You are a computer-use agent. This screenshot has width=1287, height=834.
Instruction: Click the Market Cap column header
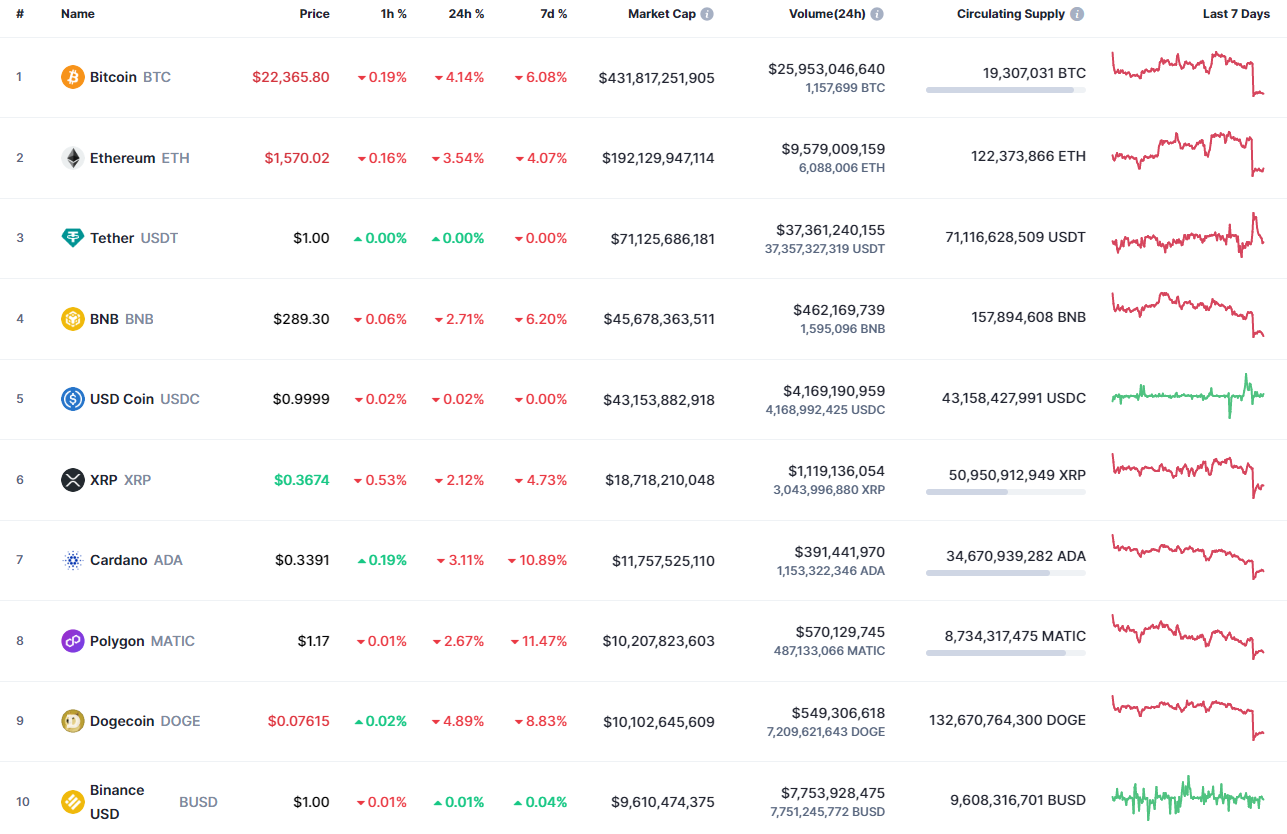click(x=662, y=14)
